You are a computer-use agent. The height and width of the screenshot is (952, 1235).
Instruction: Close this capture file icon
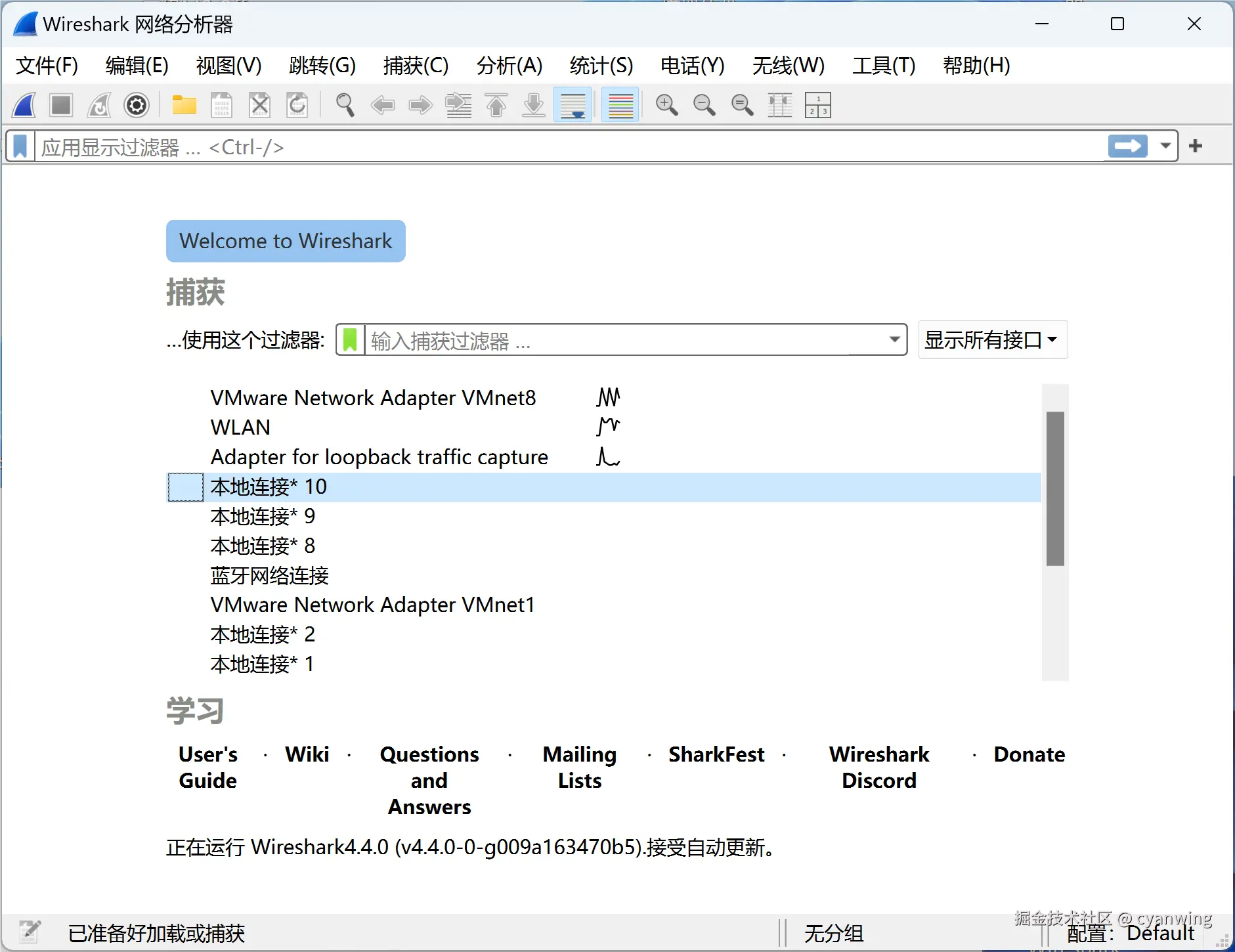(x=260, y=105)
